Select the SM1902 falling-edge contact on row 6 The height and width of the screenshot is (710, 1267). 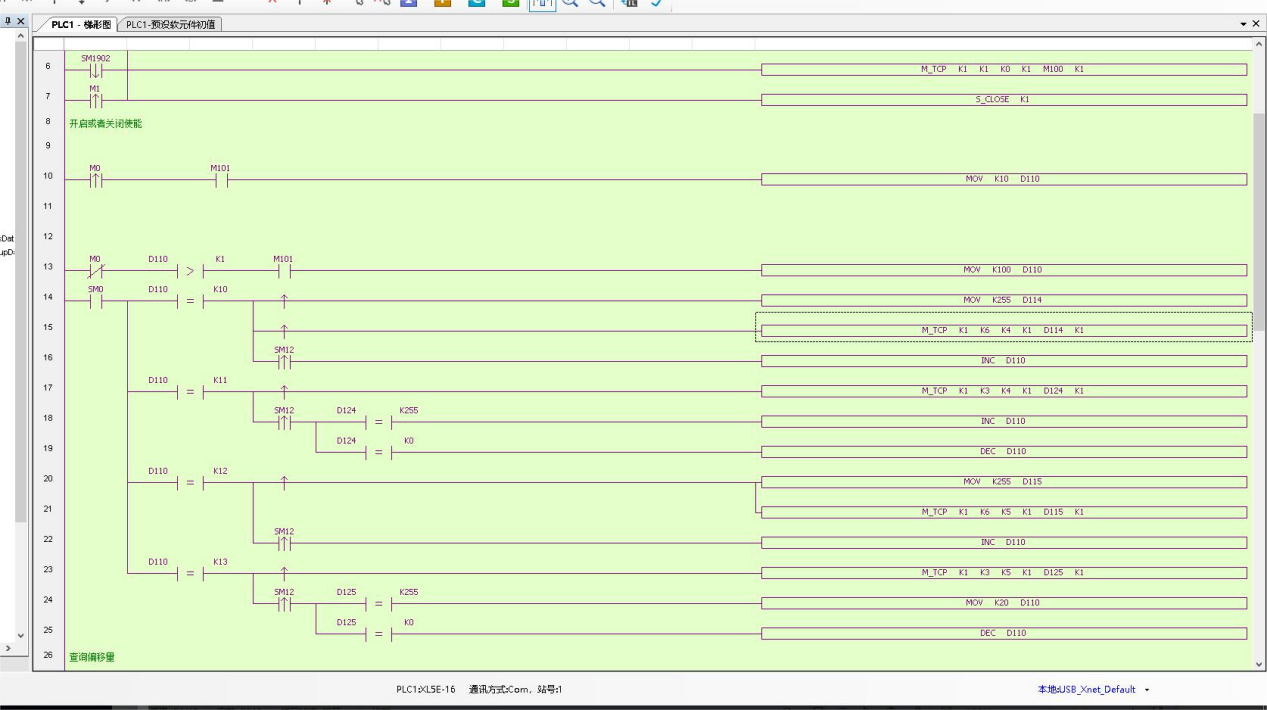96,70
